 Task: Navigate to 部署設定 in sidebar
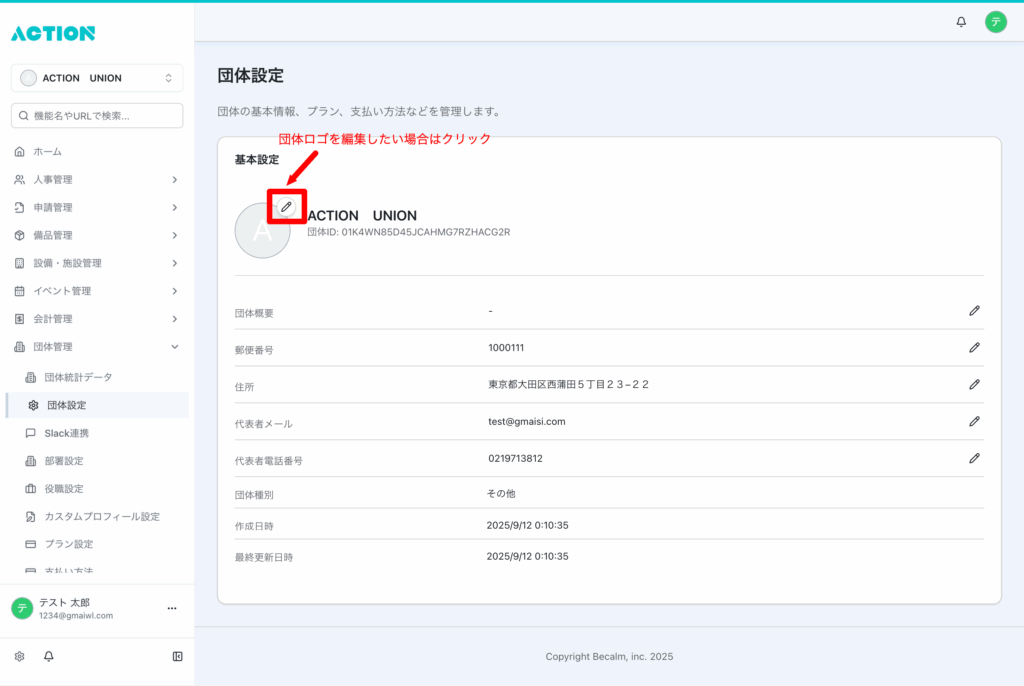click(x=63, y=461)
